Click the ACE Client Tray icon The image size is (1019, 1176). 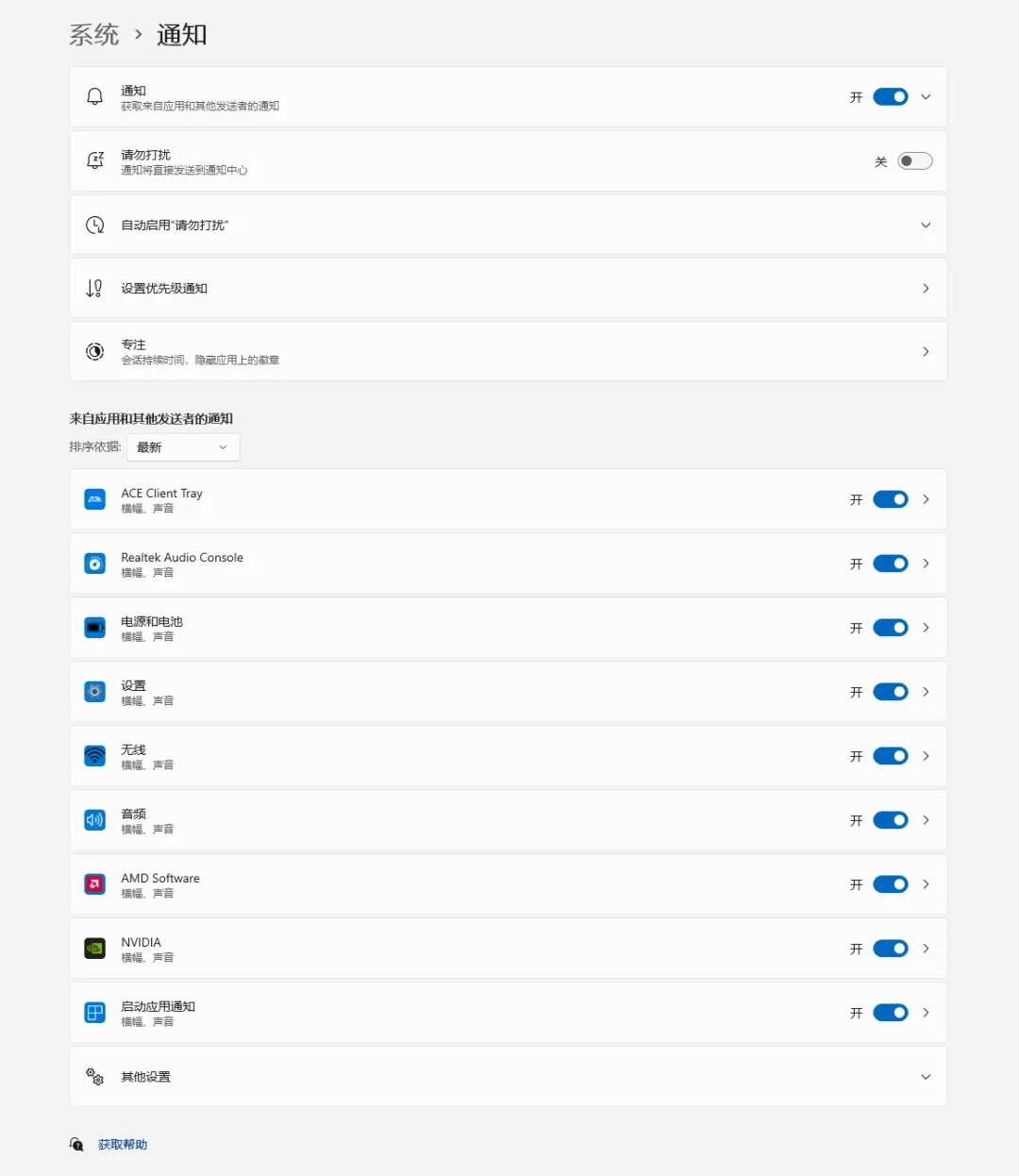pyautogui.click(x=95, y=499)
